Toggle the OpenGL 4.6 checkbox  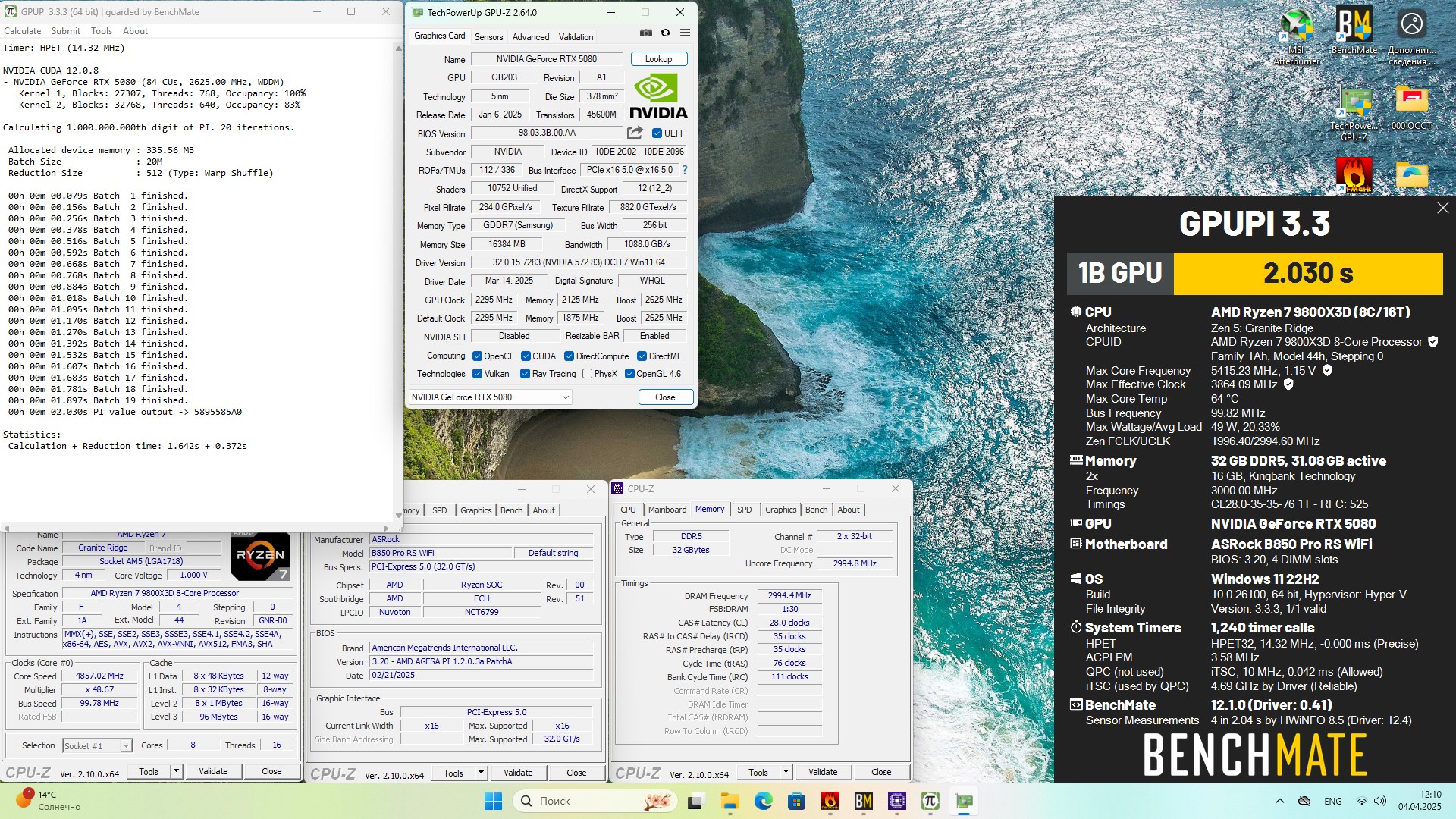[x=629, y=374]
